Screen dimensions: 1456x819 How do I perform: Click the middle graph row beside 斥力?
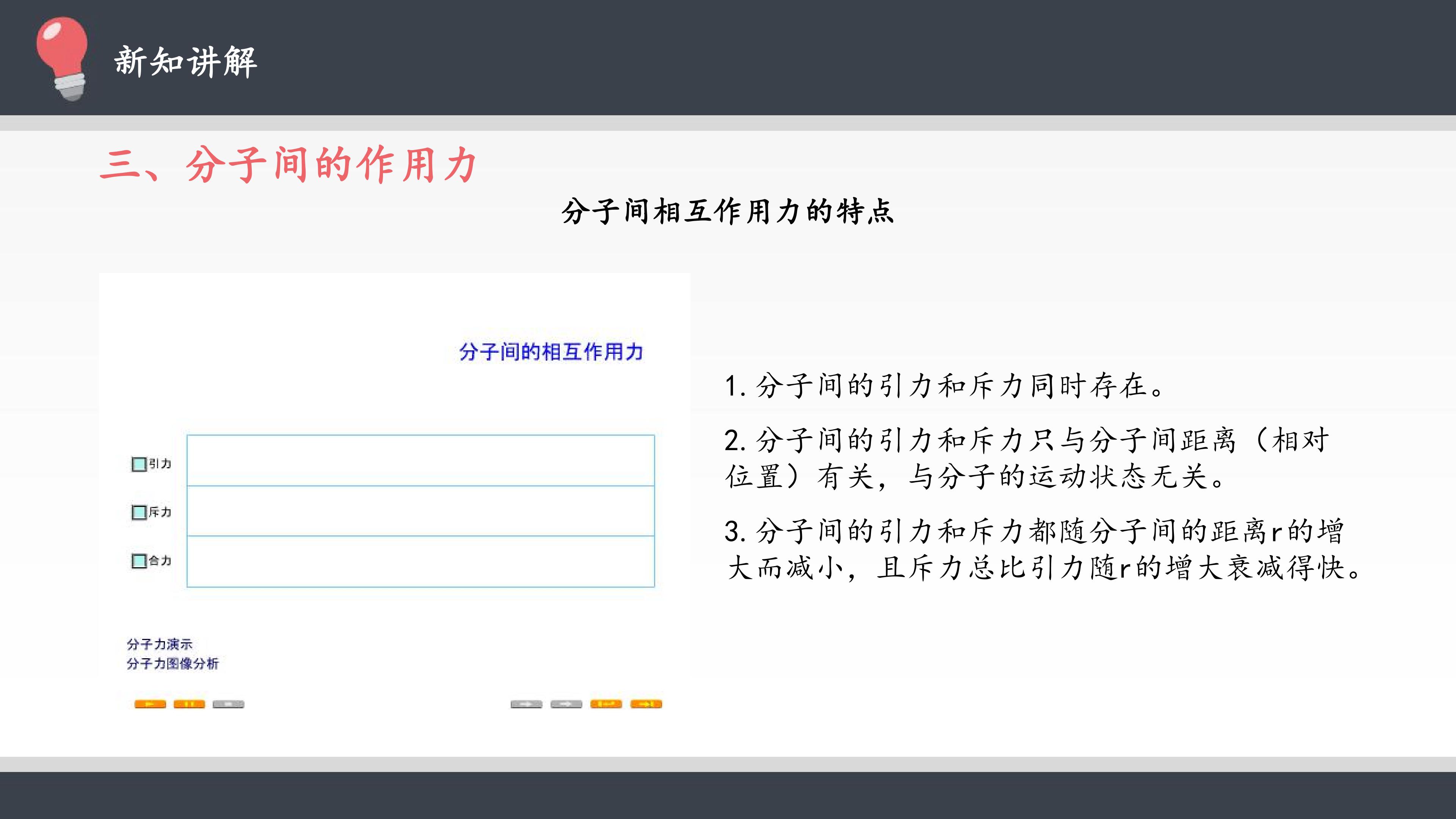[420, 511]
